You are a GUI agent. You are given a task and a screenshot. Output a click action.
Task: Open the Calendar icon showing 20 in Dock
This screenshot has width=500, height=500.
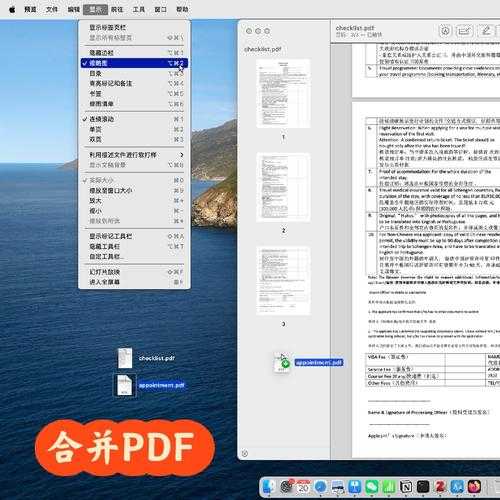(x=303, y=487)
